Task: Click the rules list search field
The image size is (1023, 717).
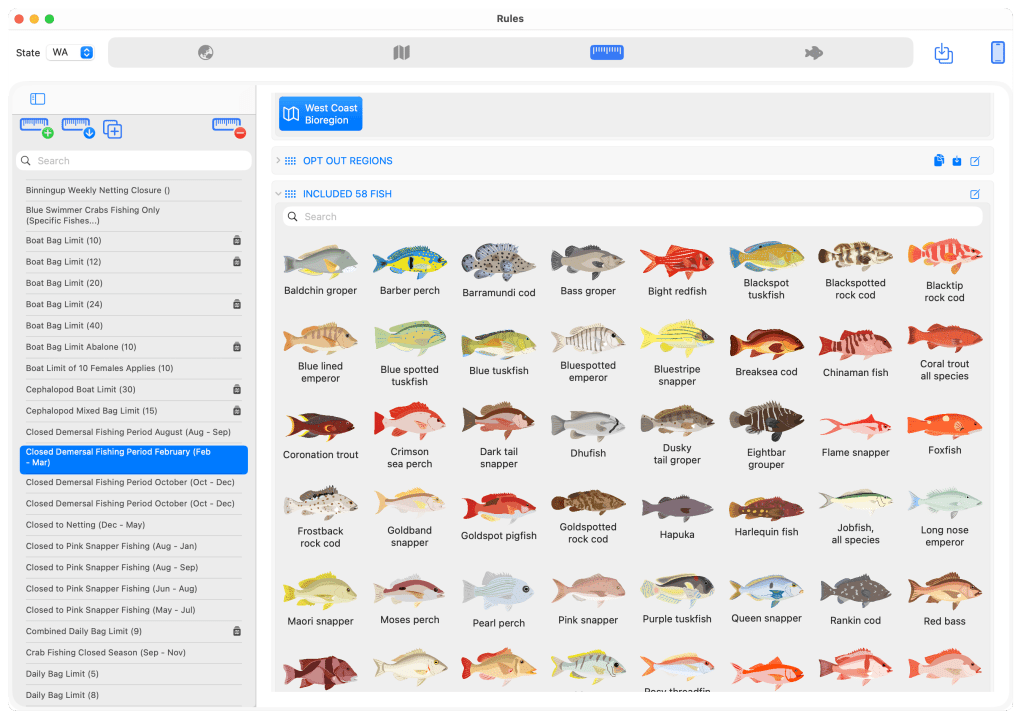Action: pyautogui.click(x=134, y=161)
